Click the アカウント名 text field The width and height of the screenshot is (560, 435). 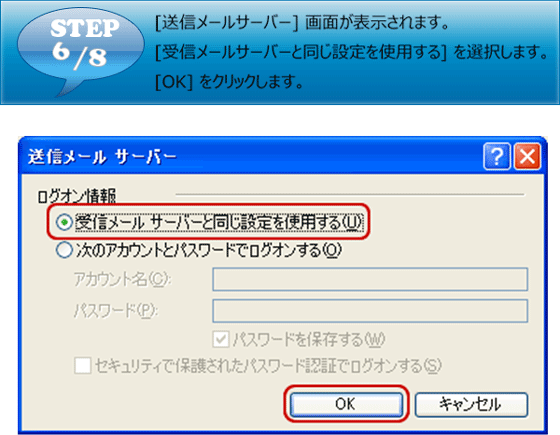coord(370,279)
